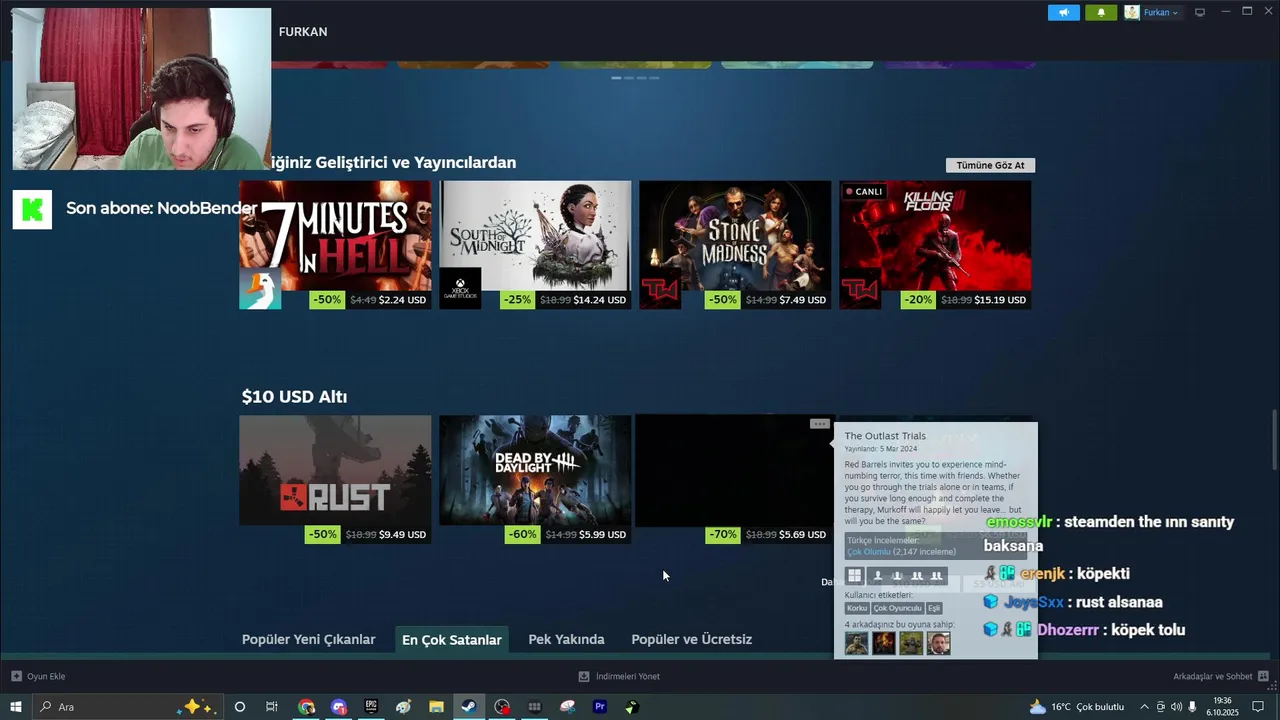Open Epic Games Launcher from taskbar

point(371,707)
